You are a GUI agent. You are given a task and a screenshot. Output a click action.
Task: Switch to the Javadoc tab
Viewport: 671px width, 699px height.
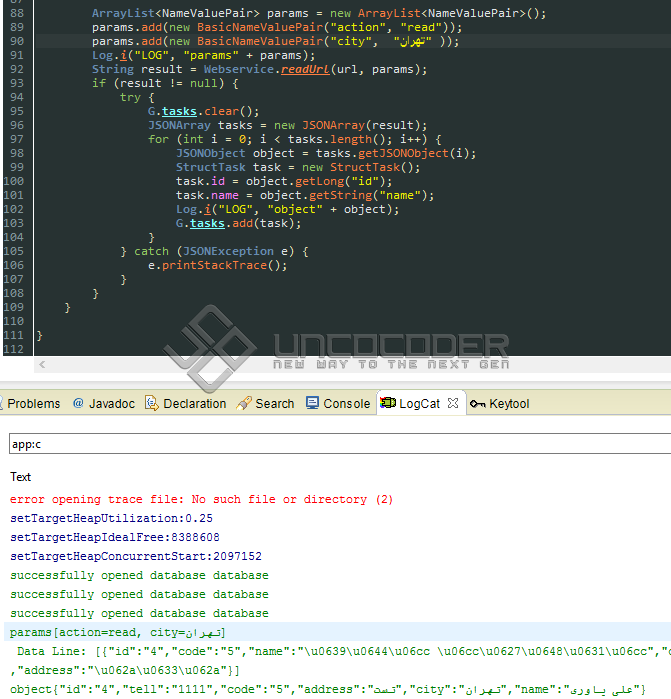(104, 404)
